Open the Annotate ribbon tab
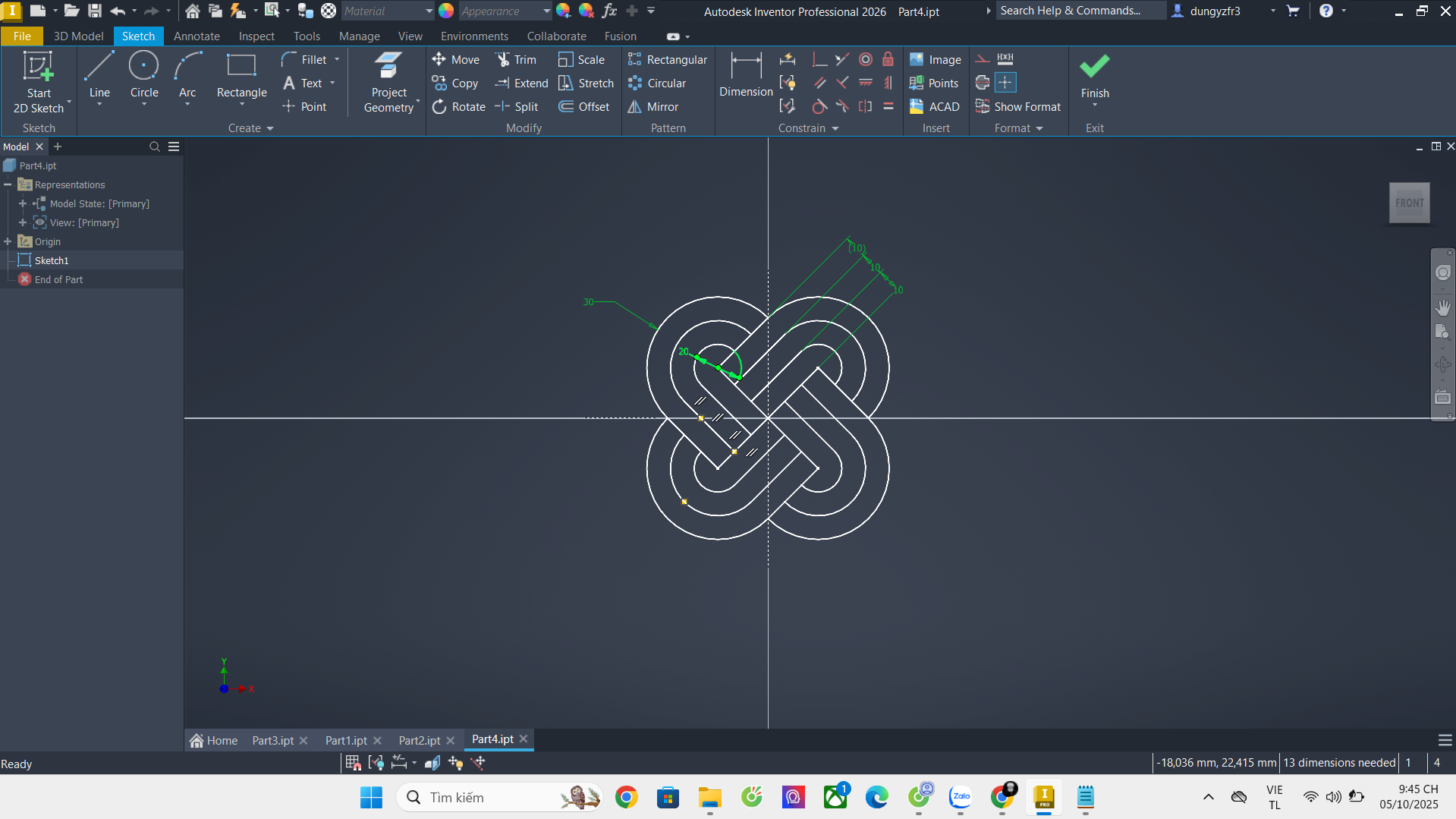1456x819 pixels. click(197, 36)
